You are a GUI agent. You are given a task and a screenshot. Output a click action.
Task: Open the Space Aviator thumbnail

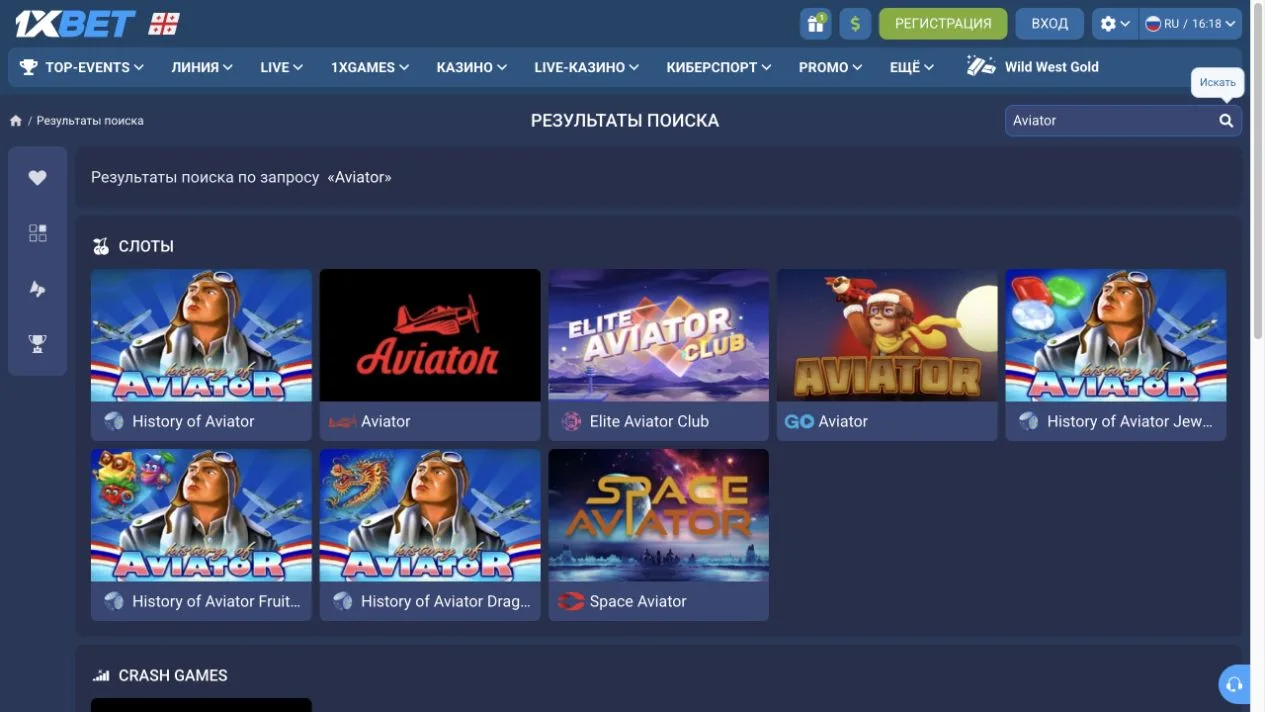(x=659, y=515)
